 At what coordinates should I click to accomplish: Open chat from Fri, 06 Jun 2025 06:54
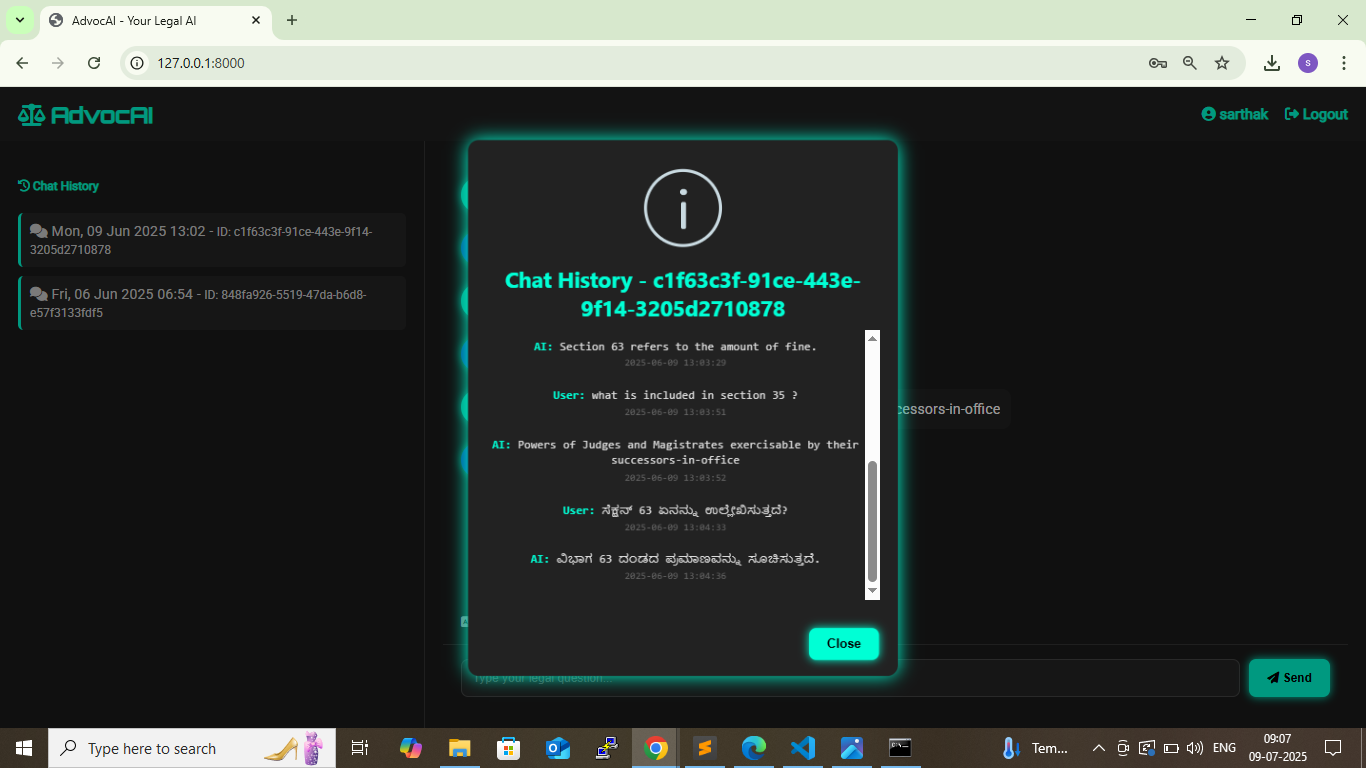212,303
